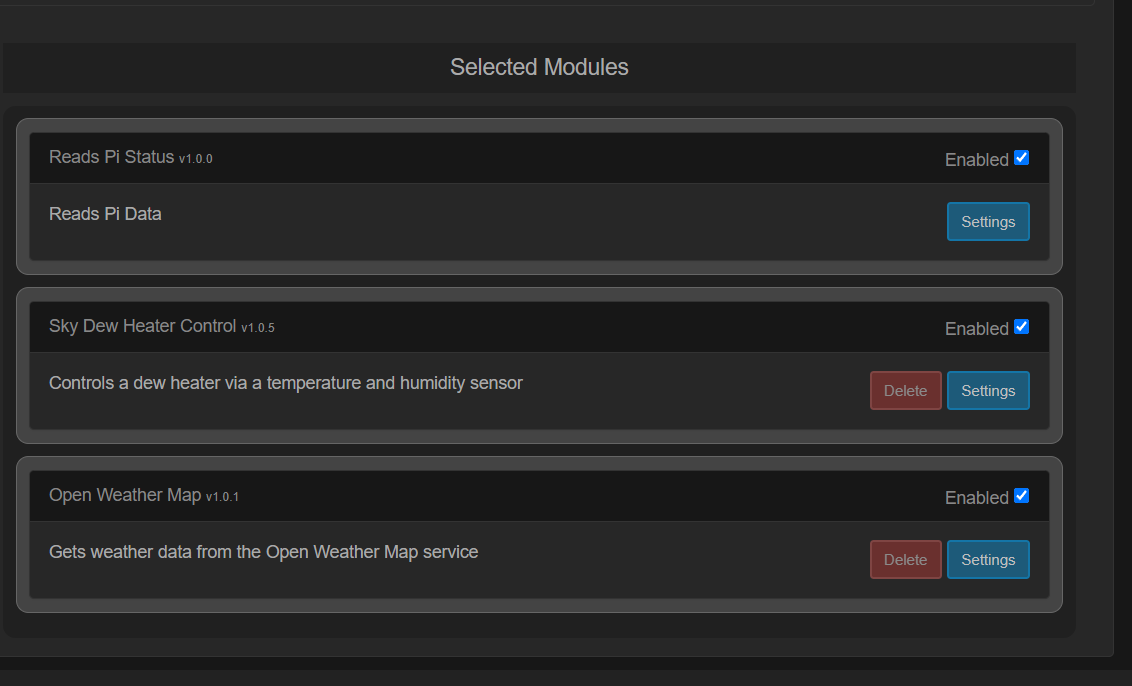Click the dew heater sensor description text
This screenshot has width=1132, height=686.
(285, 383)
